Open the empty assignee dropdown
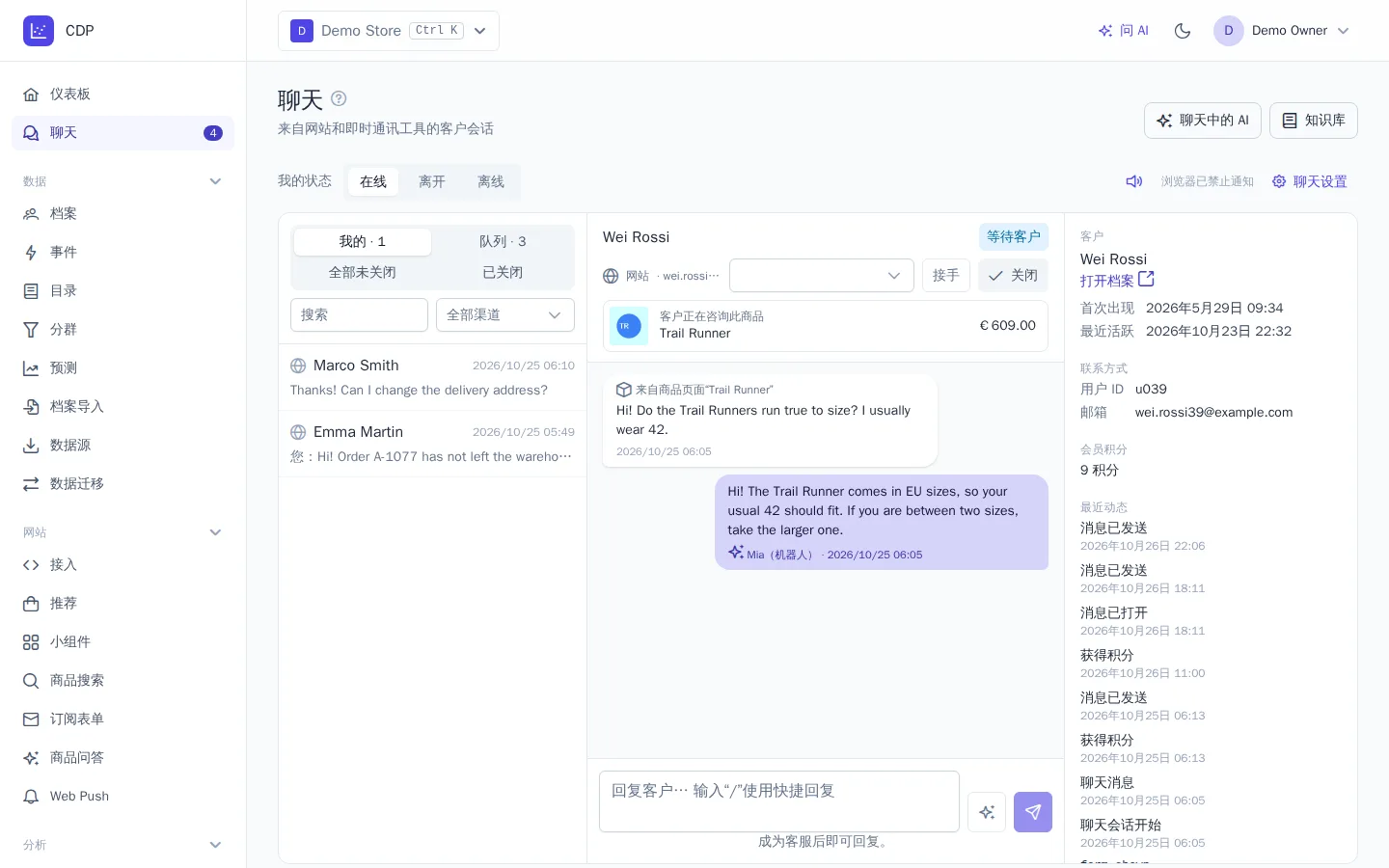Image resolution: width=1389 pixels, height=868 pixels. (x=822, y=276)
